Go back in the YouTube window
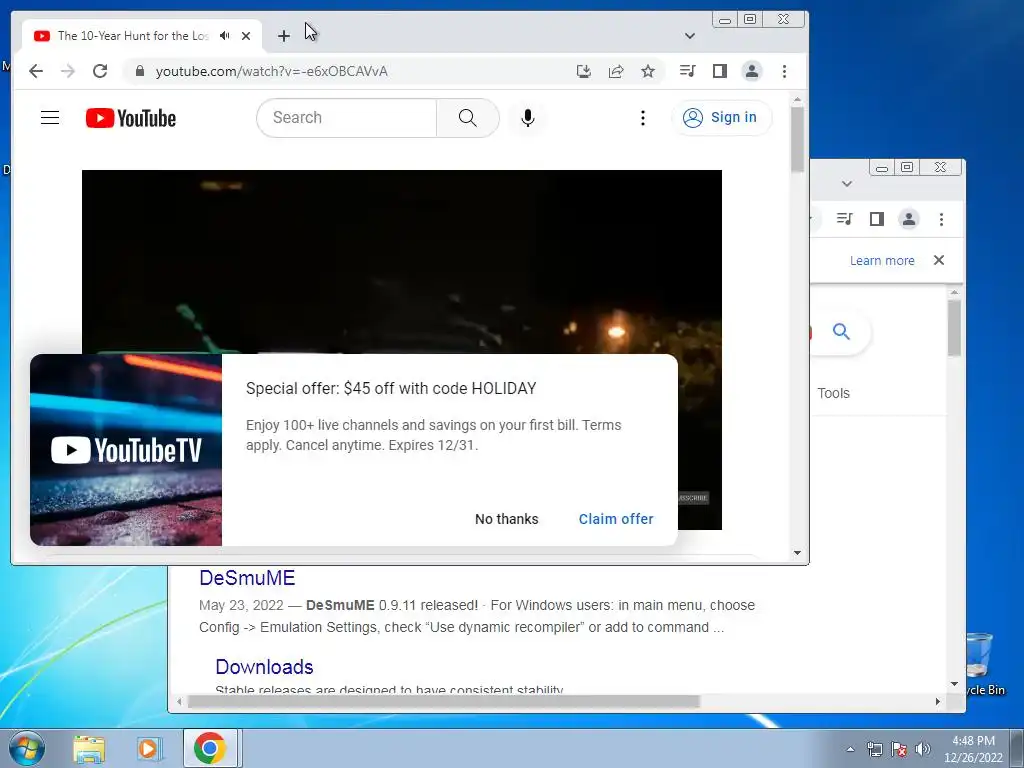The image size is (1024, 768). [36, 71]
